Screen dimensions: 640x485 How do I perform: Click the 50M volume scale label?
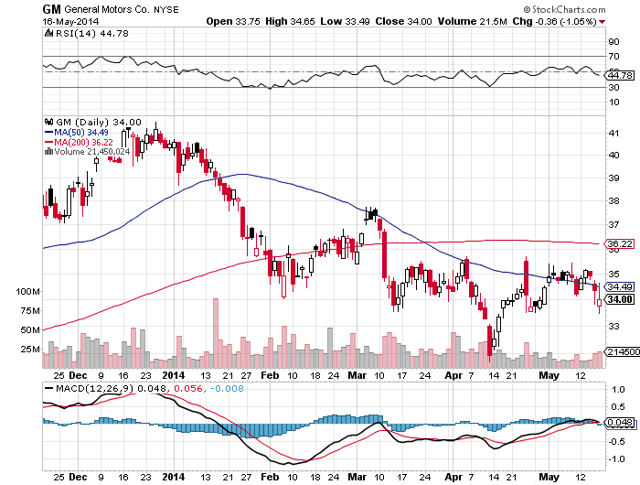coord(31,330)
